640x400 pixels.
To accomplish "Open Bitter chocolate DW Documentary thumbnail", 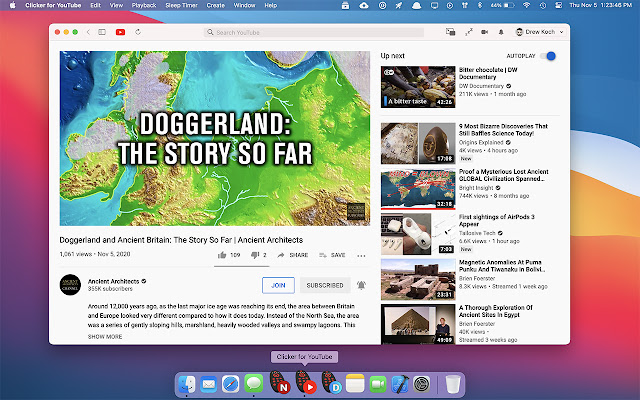I will click(418, 87).
